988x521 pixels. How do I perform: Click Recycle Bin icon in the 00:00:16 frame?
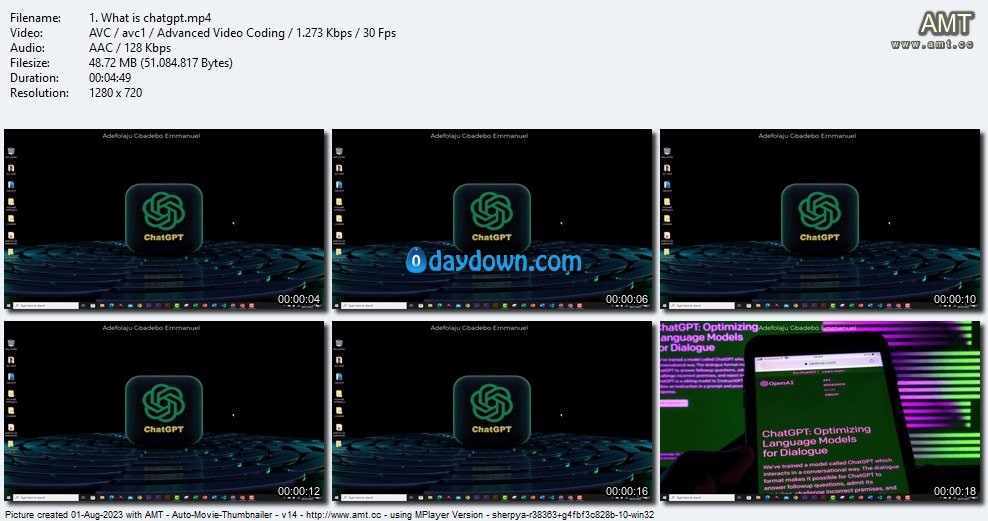[339, 345]
